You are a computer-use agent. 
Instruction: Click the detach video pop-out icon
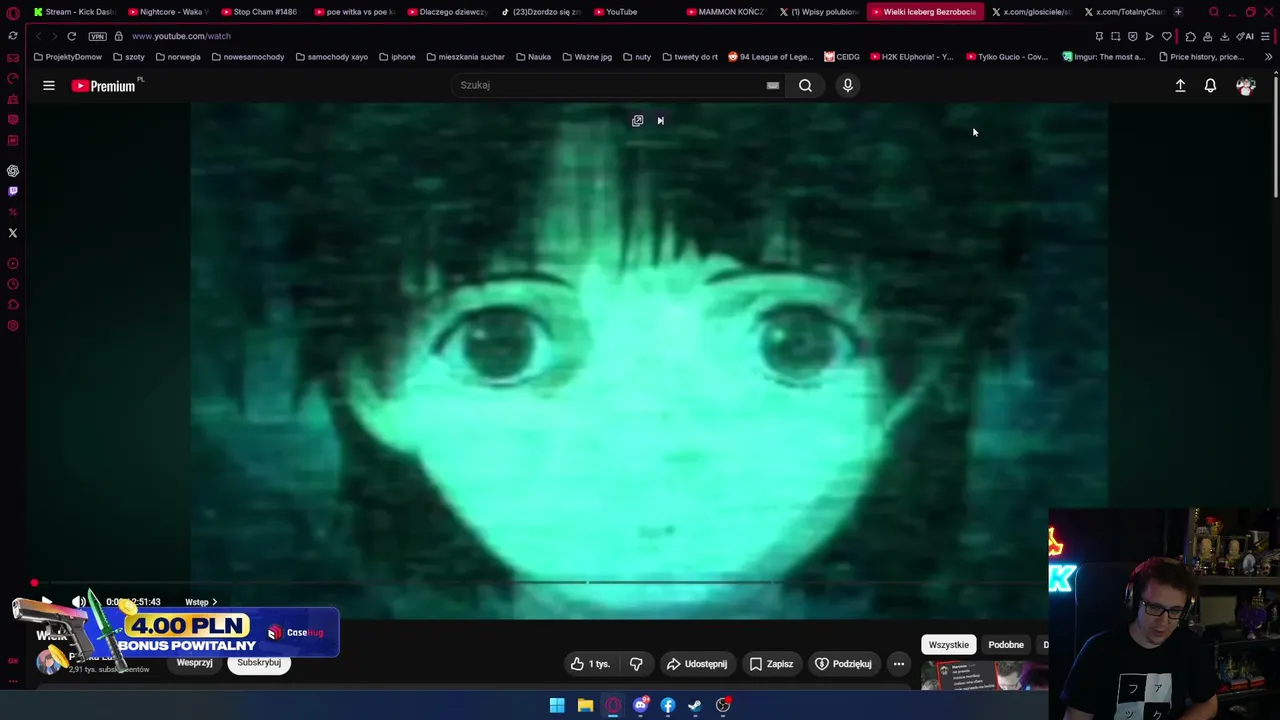638,121
